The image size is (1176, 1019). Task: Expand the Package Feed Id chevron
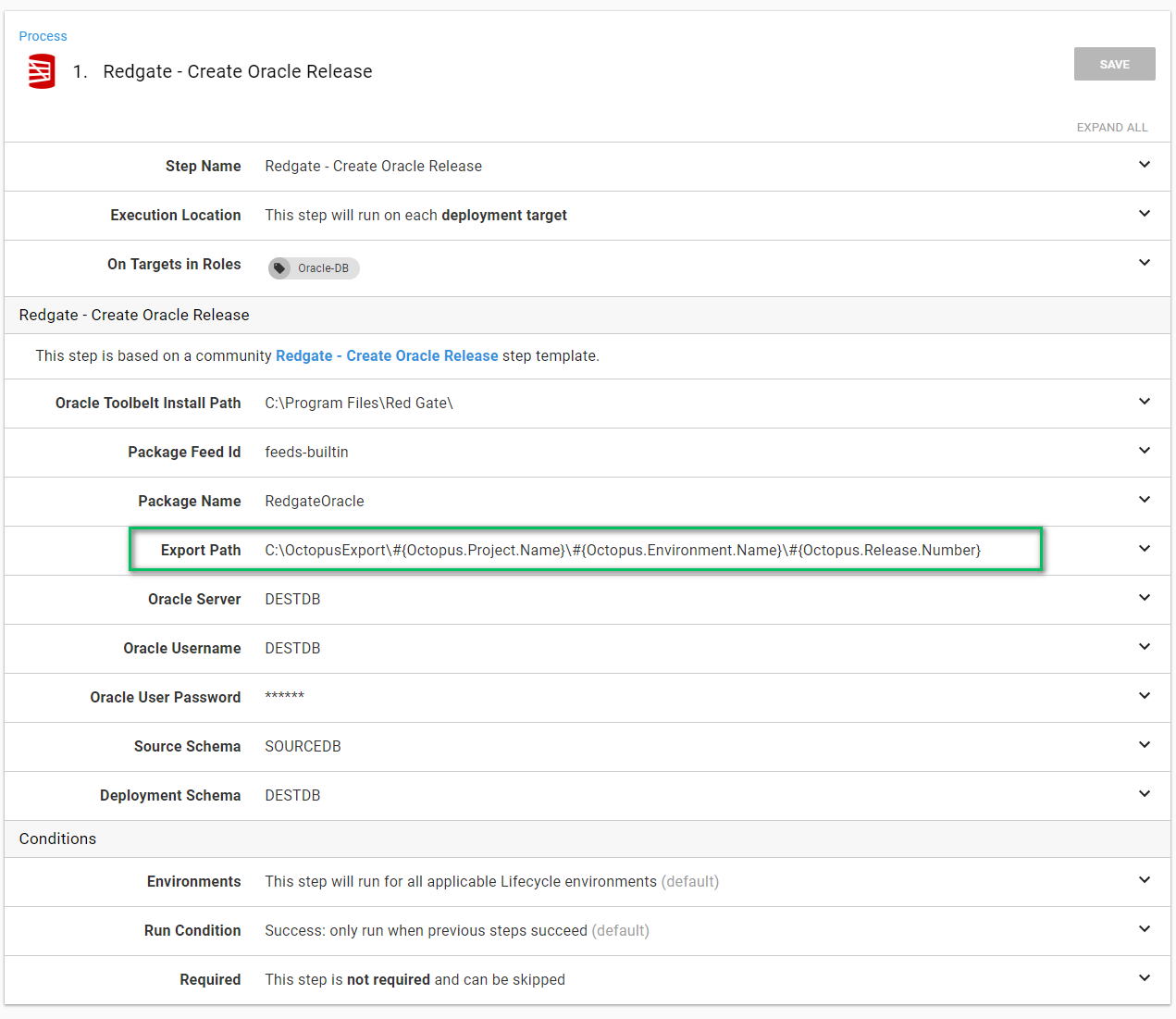1145,451
